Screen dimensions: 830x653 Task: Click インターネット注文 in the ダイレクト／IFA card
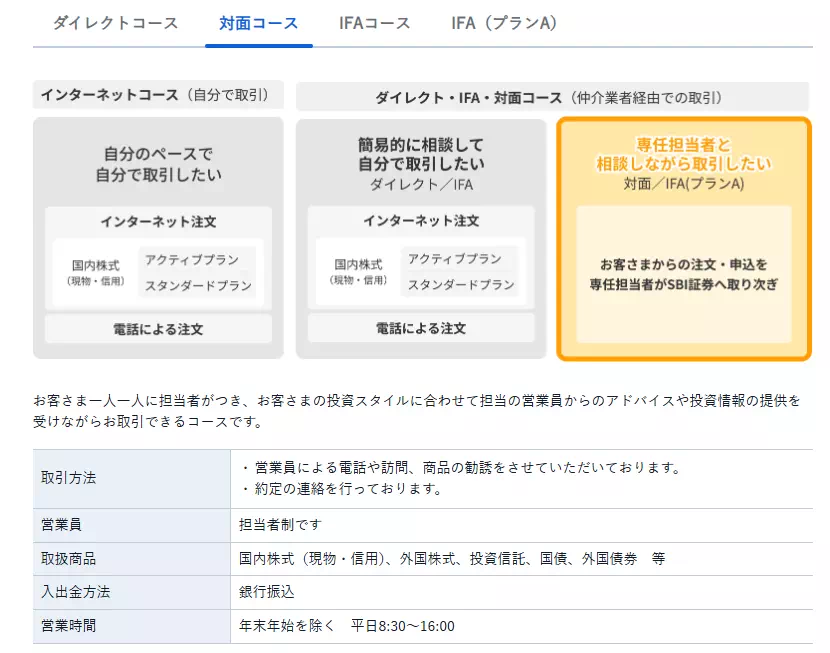point(421,221)
